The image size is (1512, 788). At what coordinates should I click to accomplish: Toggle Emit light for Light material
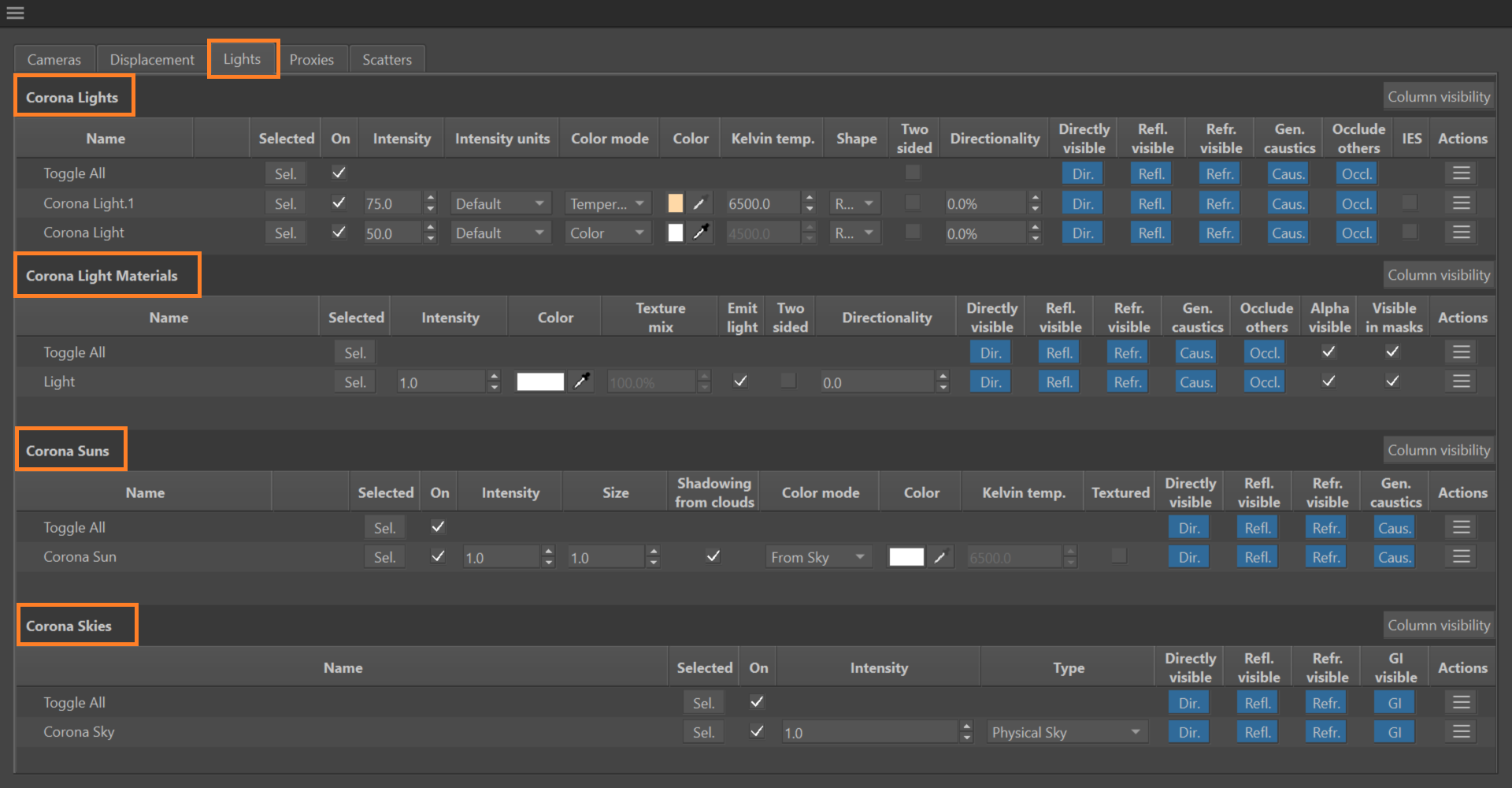[x=740, y=381]
